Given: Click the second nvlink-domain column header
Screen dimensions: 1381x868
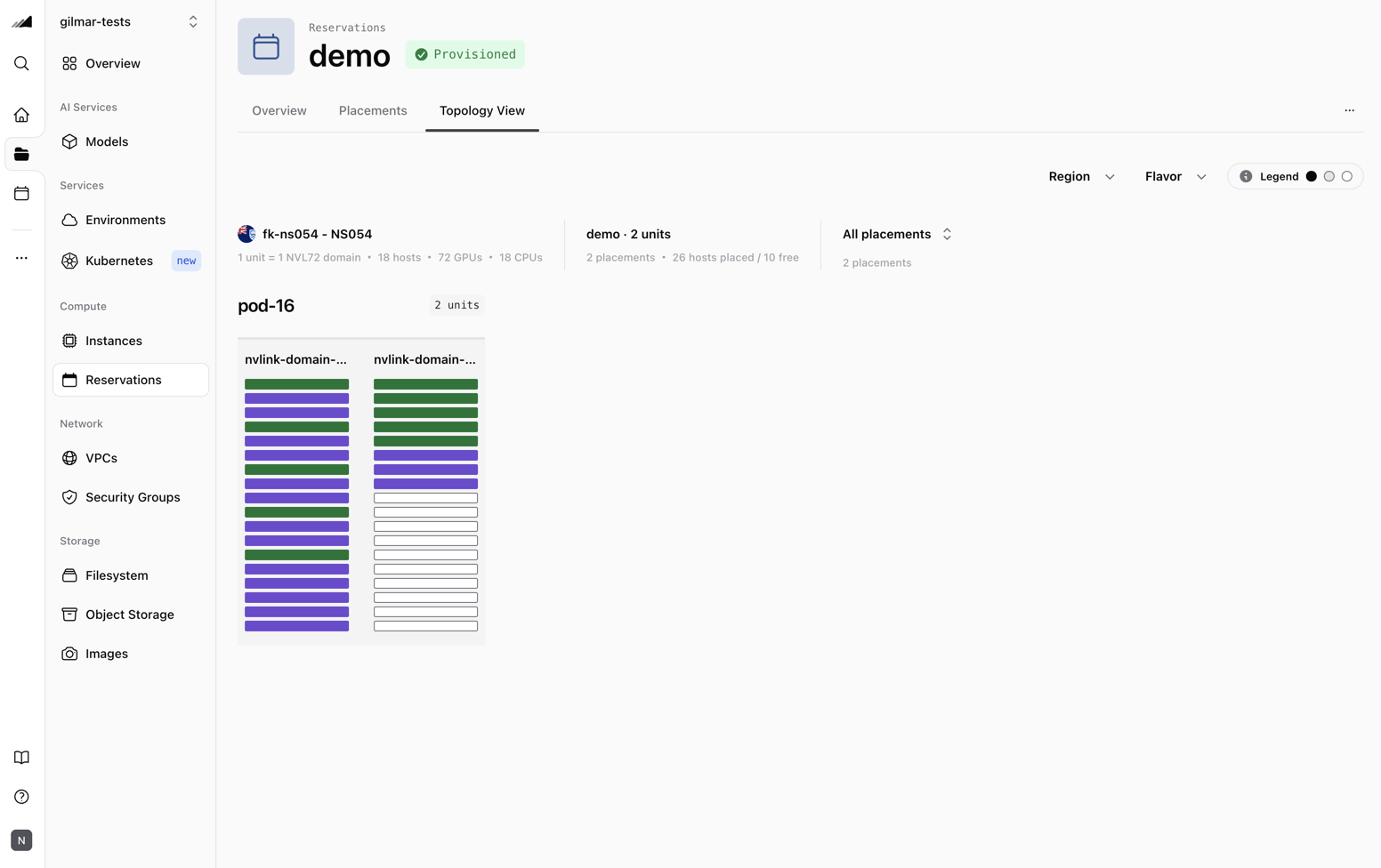Looking at the screenshot, I should 425,360.
